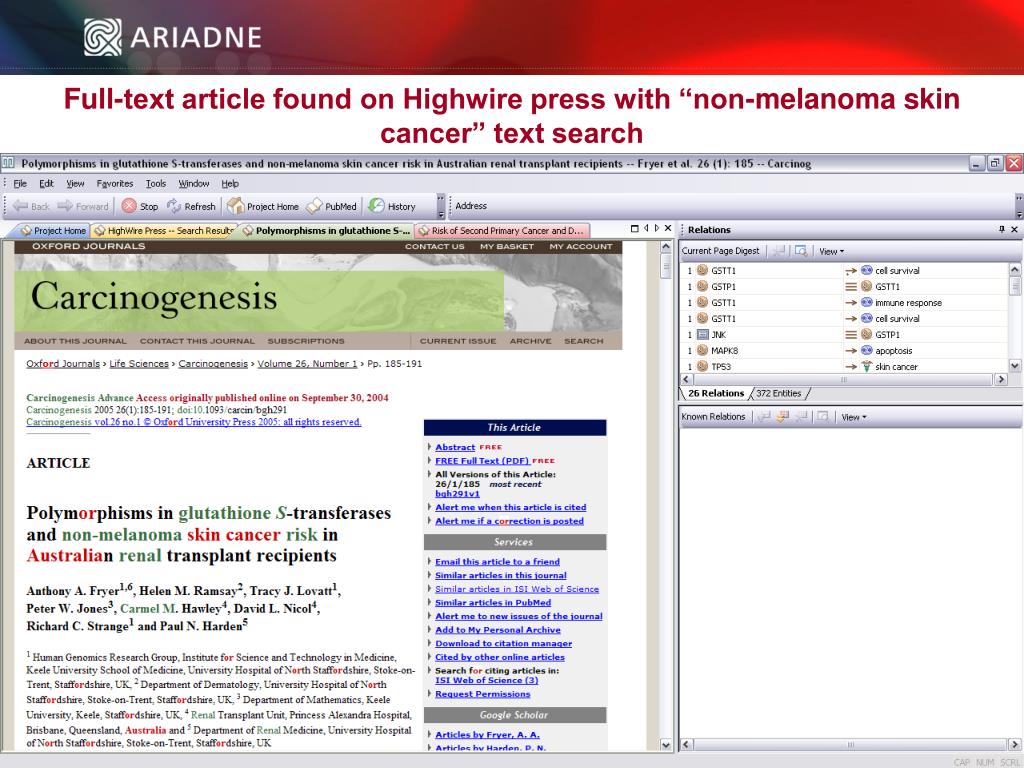Switch to the 372 Entities tab

coord(778,393)
